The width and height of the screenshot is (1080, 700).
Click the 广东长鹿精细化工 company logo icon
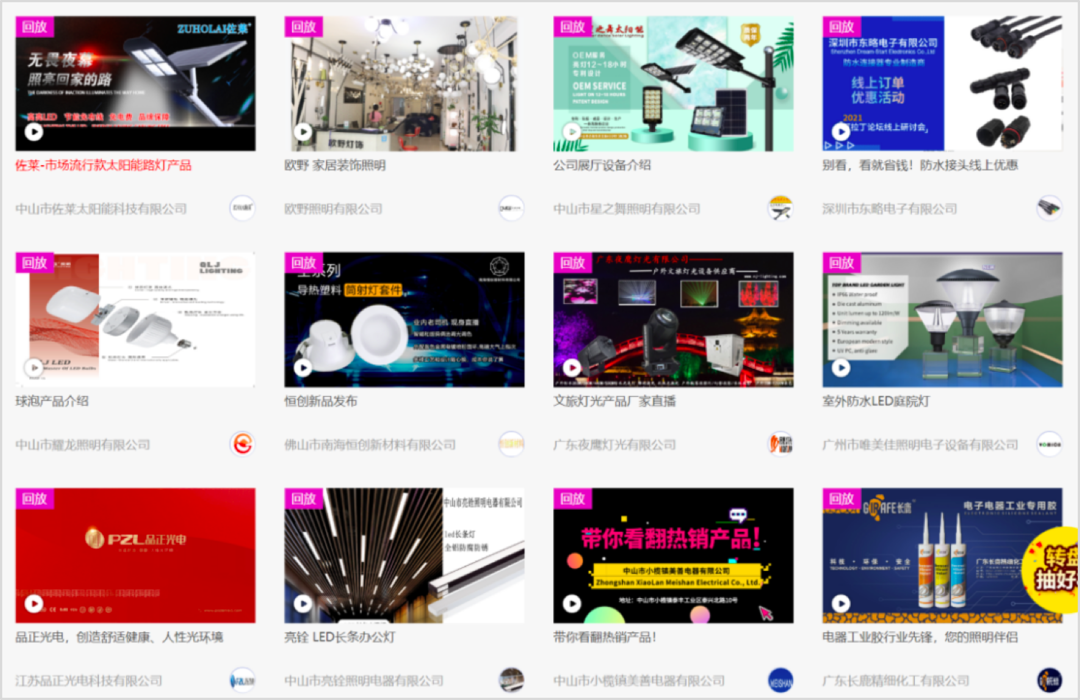(x=1049, y=680)
